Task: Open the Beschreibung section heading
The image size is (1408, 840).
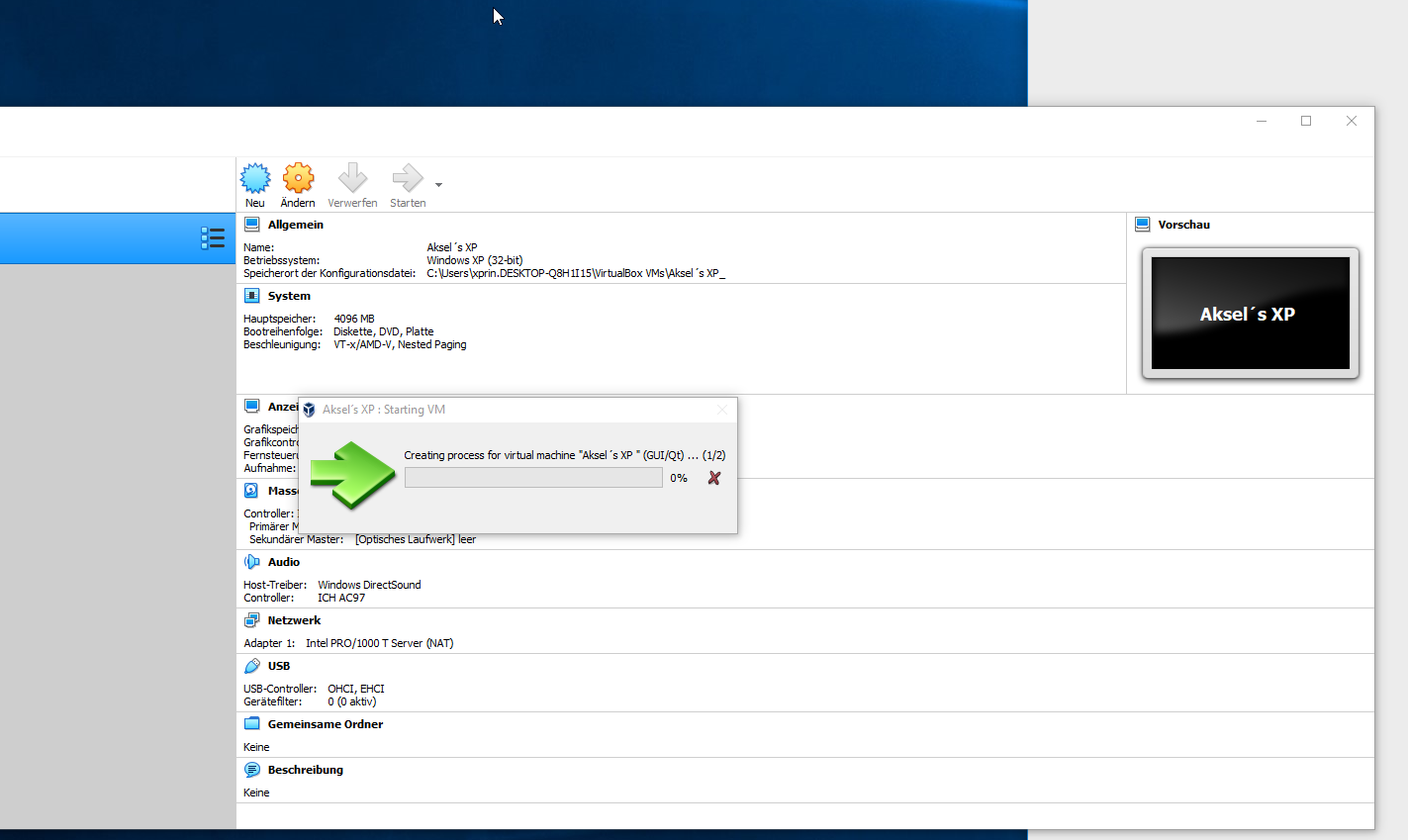Action: 306,770
